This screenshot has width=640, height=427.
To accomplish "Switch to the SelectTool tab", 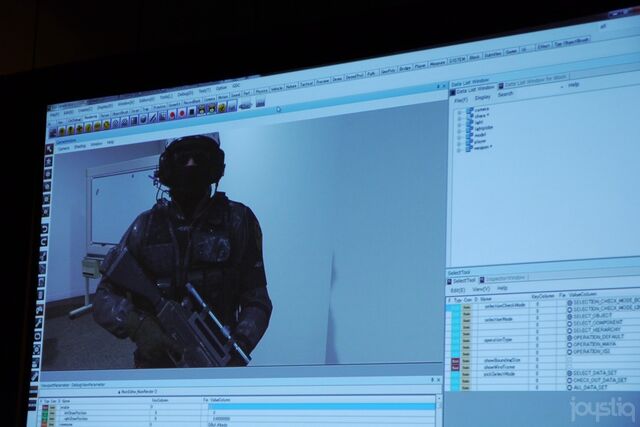I will pos(462,281).
